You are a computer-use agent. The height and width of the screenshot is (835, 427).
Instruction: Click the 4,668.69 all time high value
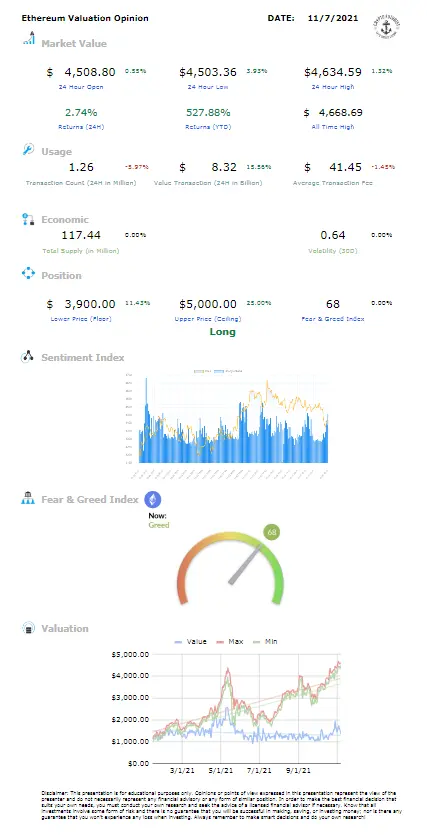click(x=341, y=112)
